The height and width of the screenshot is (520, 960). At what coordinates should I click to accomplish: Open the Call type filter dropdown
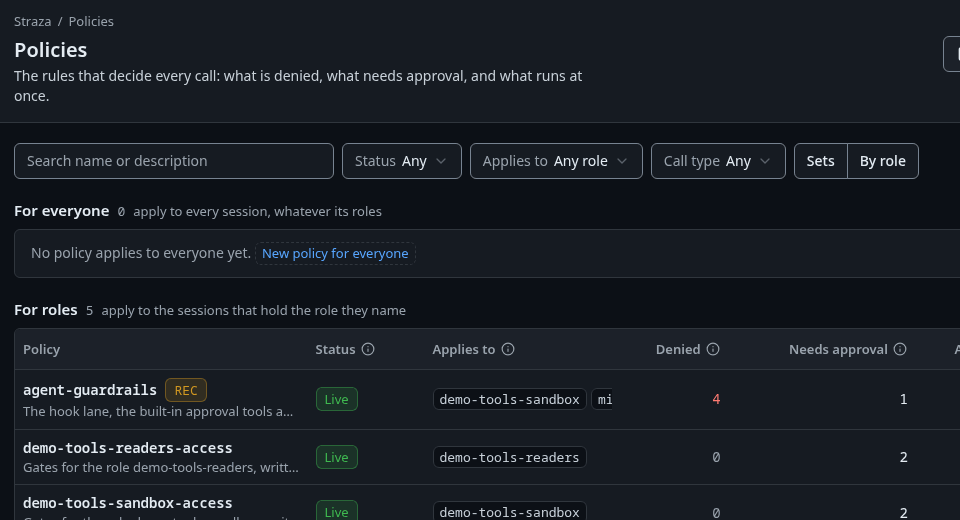click(x=718, y=161)
